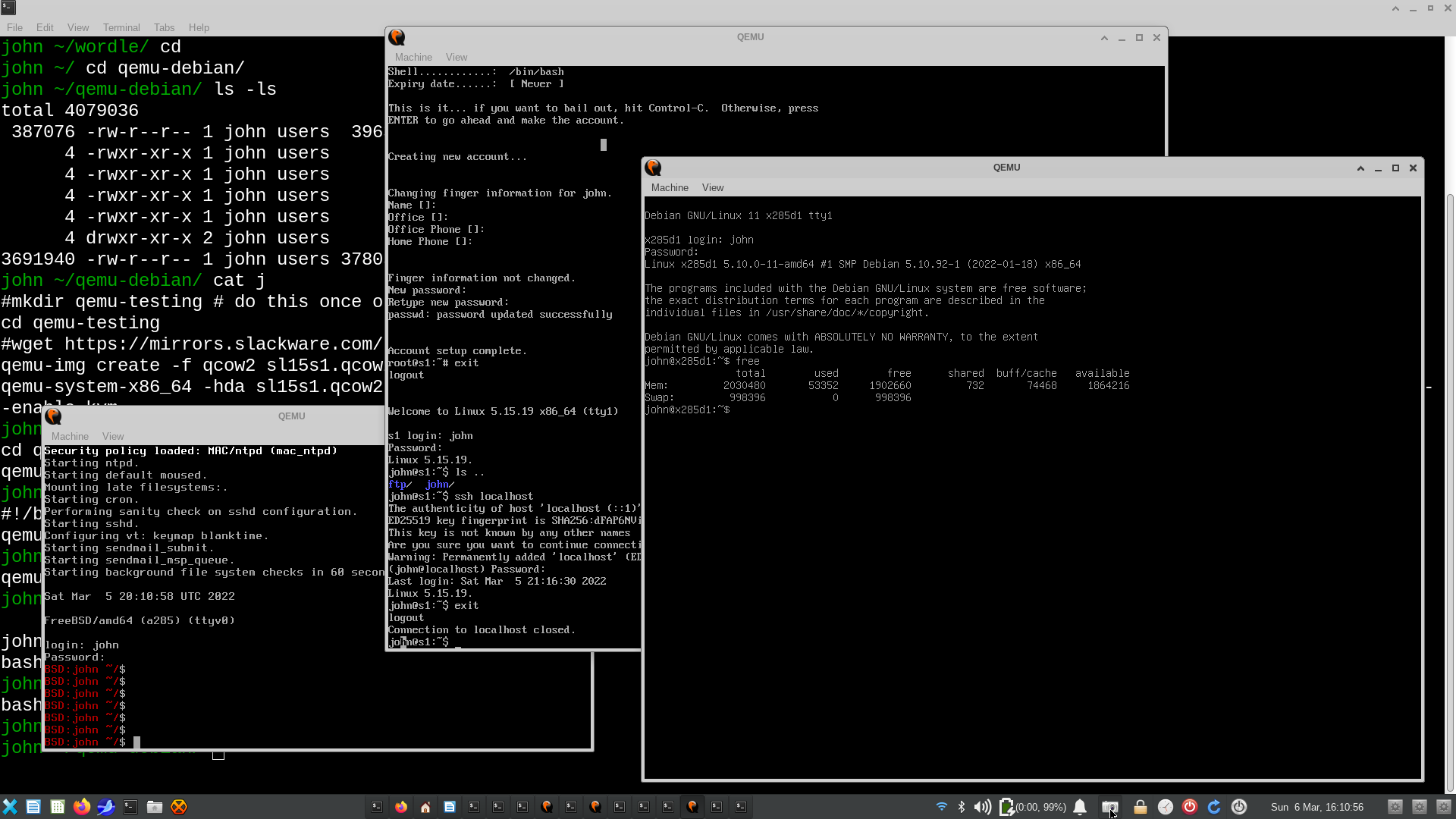Click the Bluetooth tray icon
The height and width of the screenshot is (819, 1456).
962,807
